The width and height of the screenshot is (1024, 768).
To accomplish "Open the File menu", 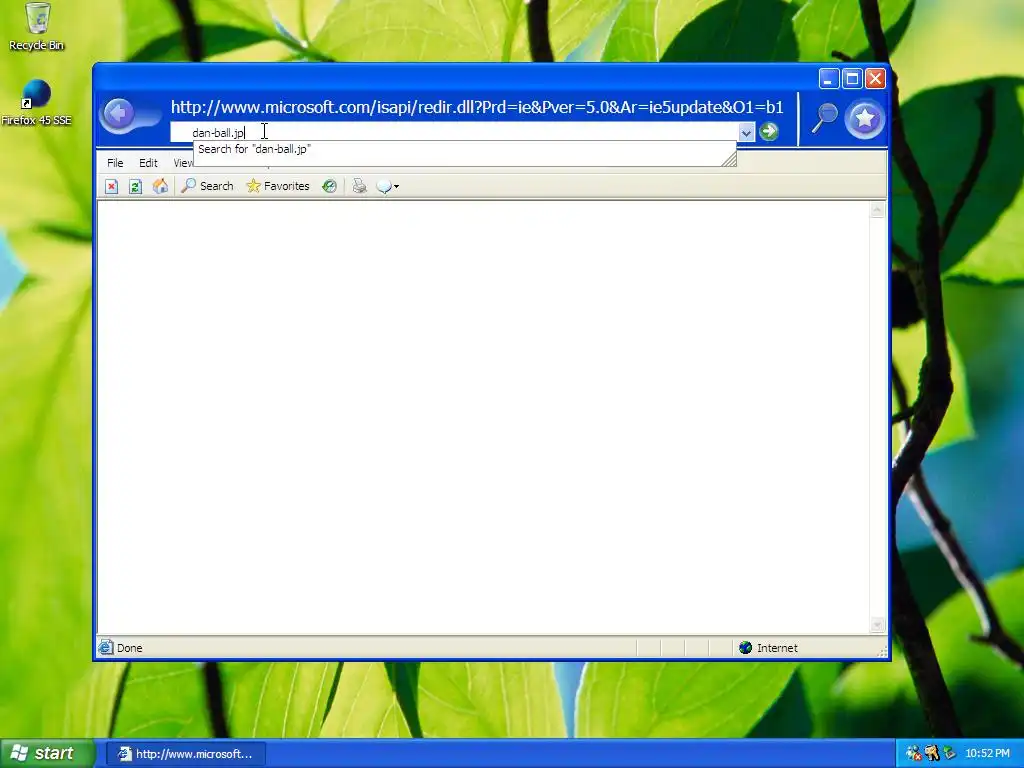I will 115,163.
